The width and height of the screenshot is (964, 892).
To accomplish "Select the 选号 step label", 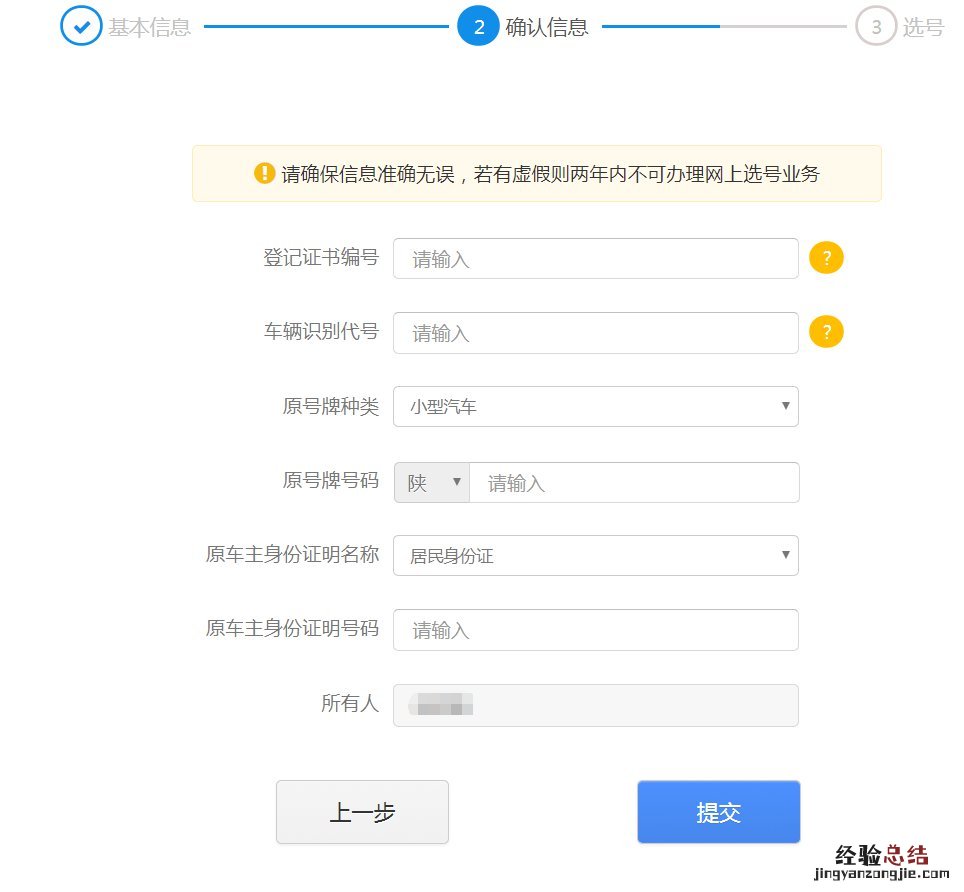I will tap(923, 27).
